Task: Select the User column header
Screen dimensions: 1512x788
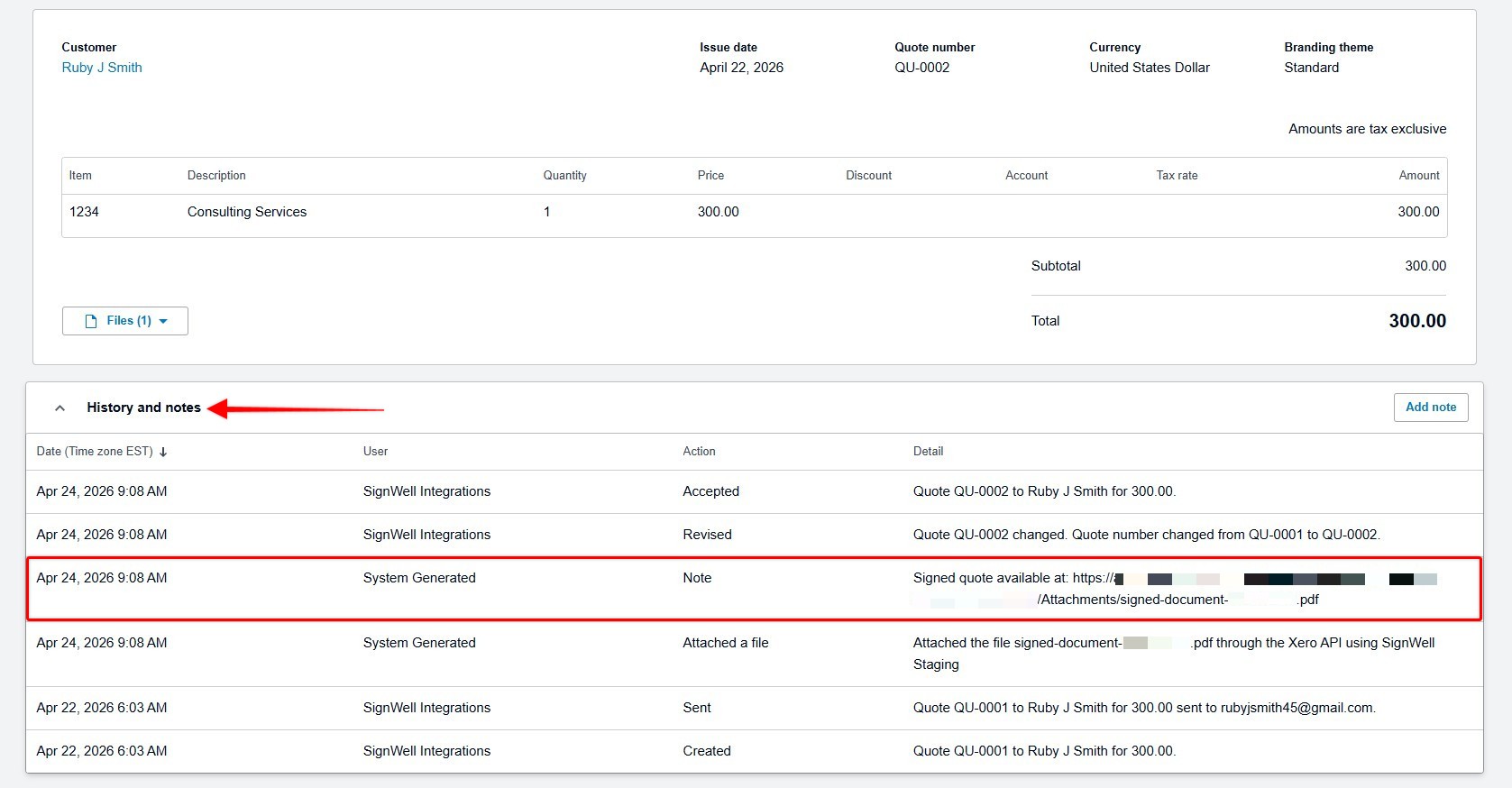Action: tap(375, 452)
